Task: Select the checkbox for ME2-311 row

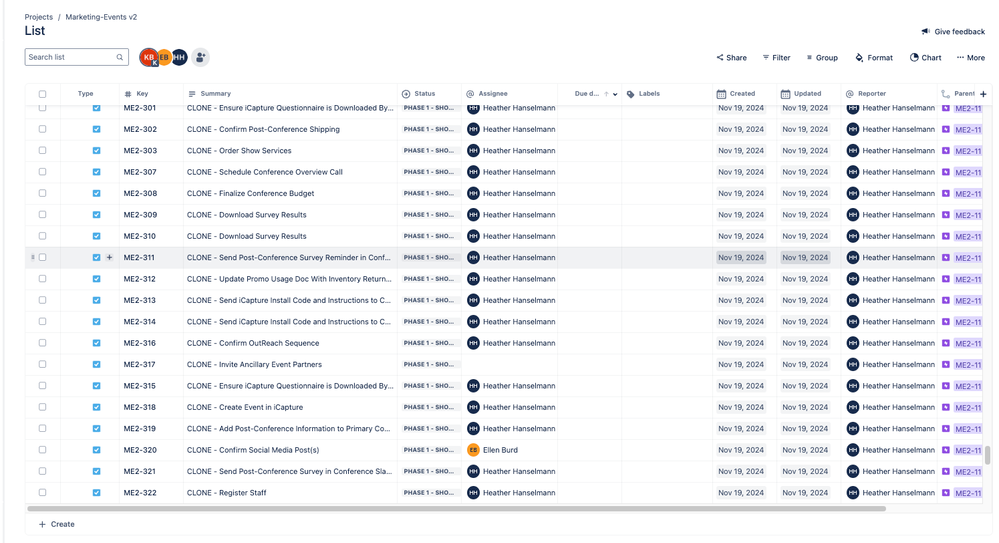Action: pos(42,257)
